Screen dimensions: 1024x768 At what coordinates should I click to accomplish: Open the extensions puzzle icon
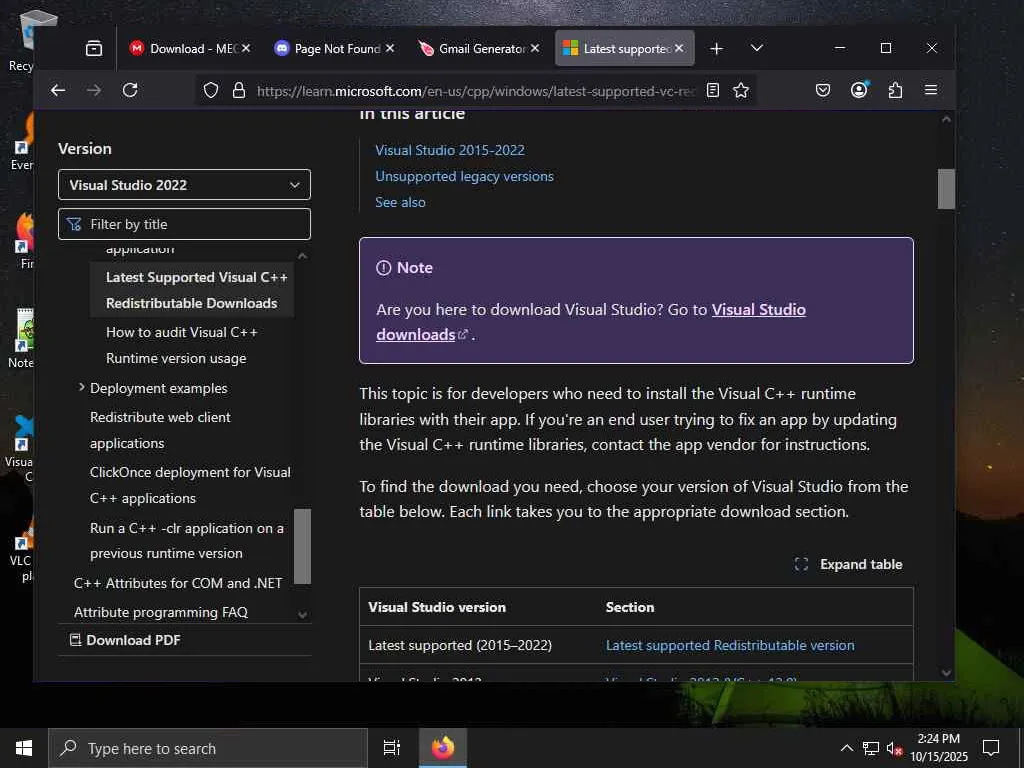coord(895,90)
